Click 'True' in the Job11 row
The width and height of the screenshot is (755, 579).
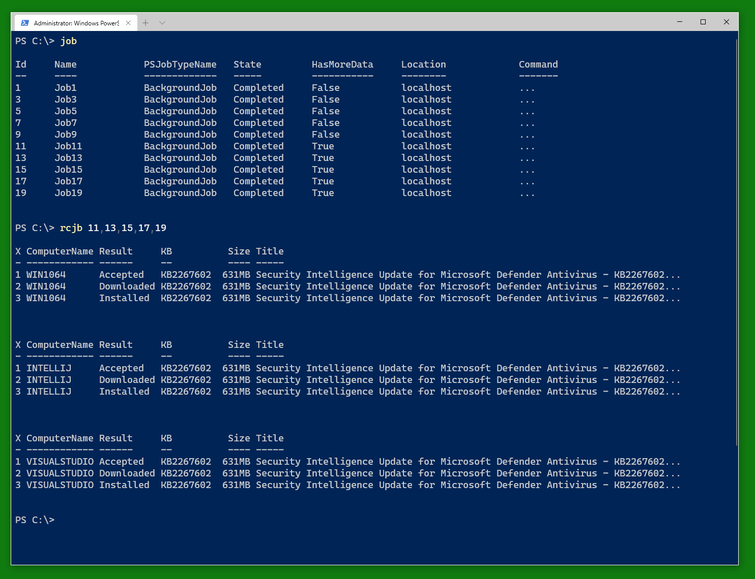tap(323, 146)
